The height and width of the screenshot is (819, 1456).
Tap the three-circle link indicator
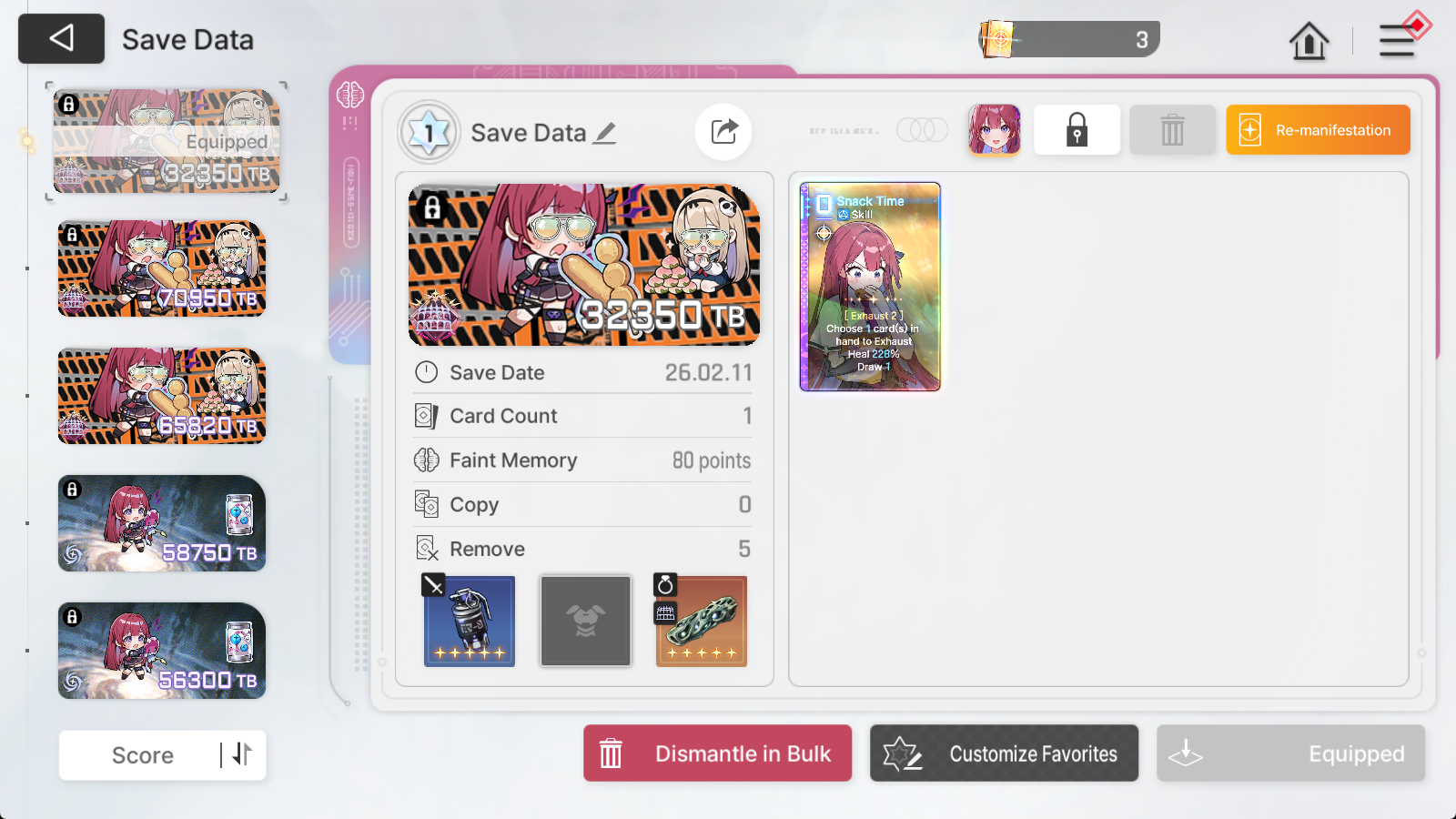pos(922,130)
